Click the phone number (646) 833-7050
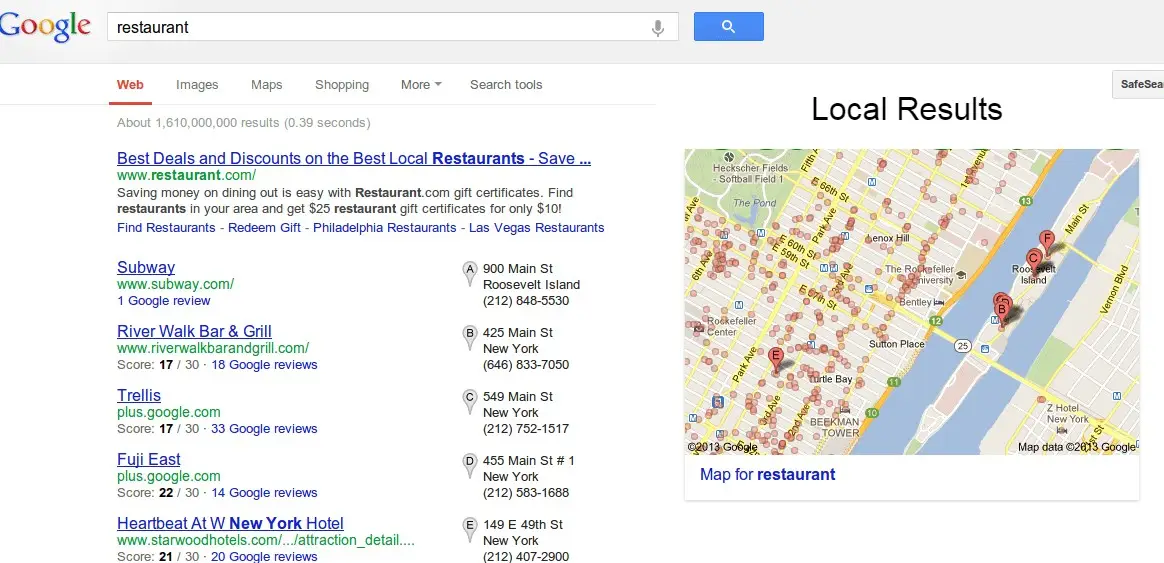The height and width of the screenshot is (563, 1164). [x=526, y=365]
